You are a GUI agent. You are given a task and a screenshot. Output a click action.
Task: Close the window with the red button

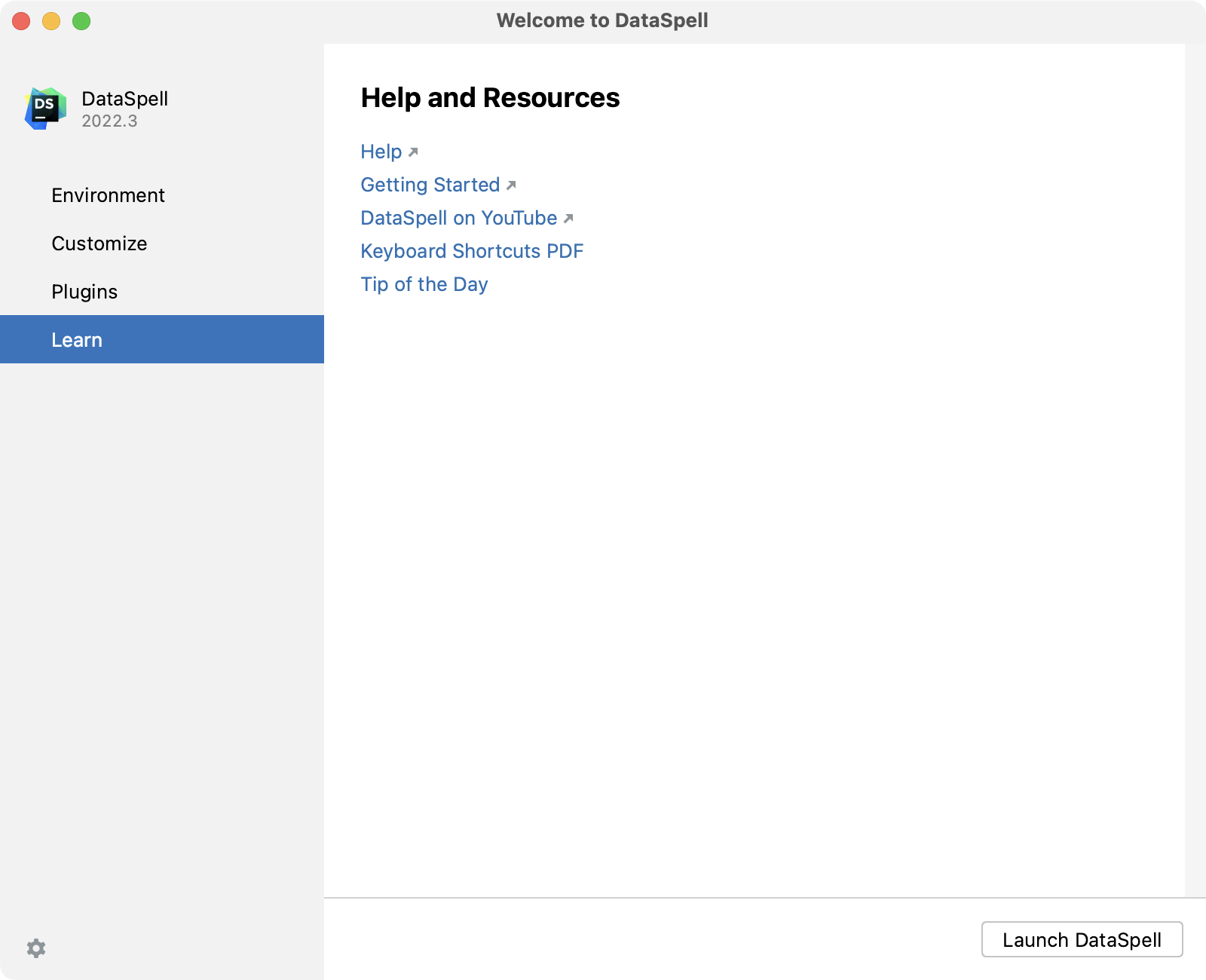click(x=21, y=21)
